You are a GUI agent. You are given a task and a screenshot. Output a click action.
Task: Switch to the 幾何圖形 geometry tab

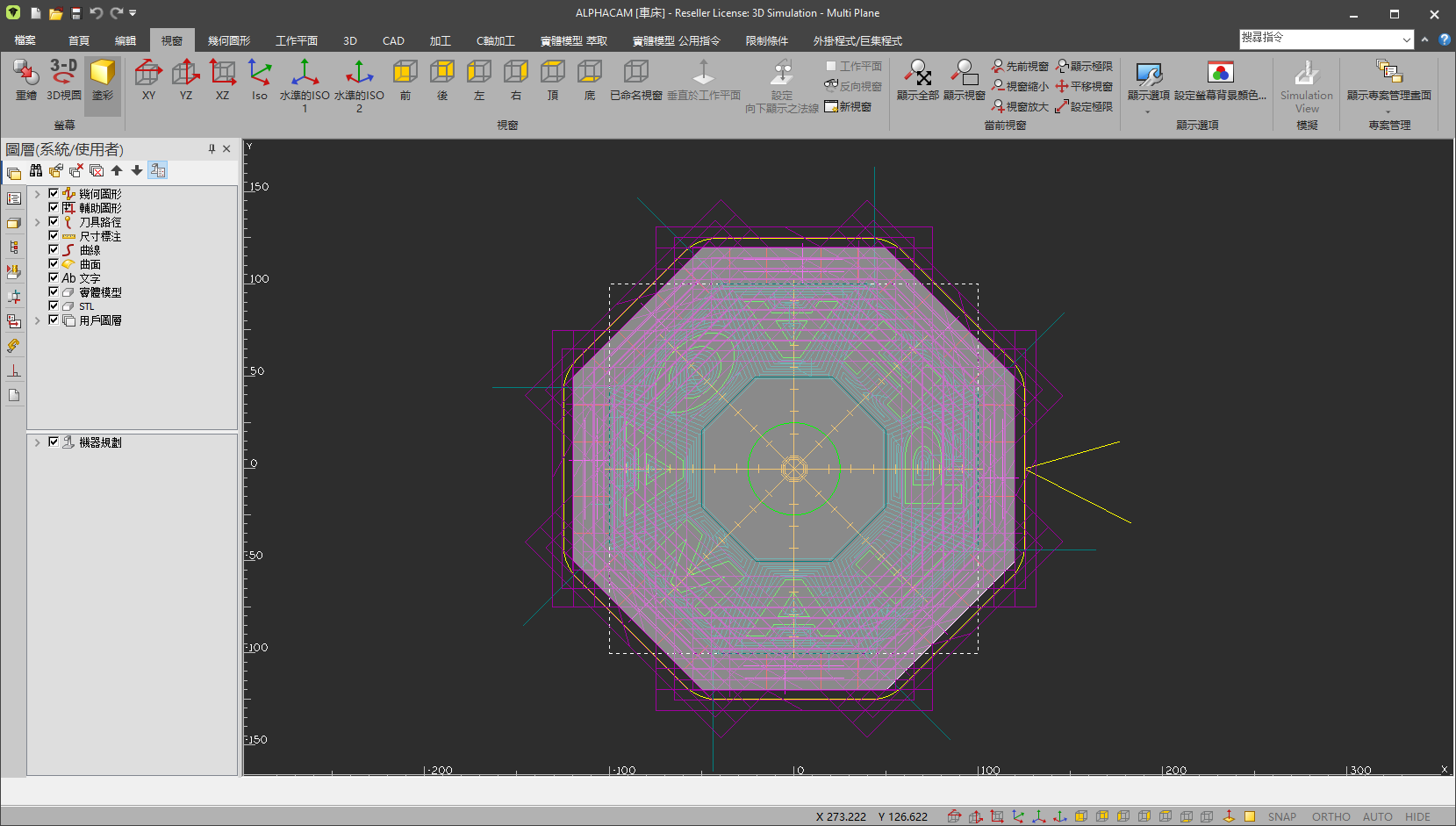229,40
